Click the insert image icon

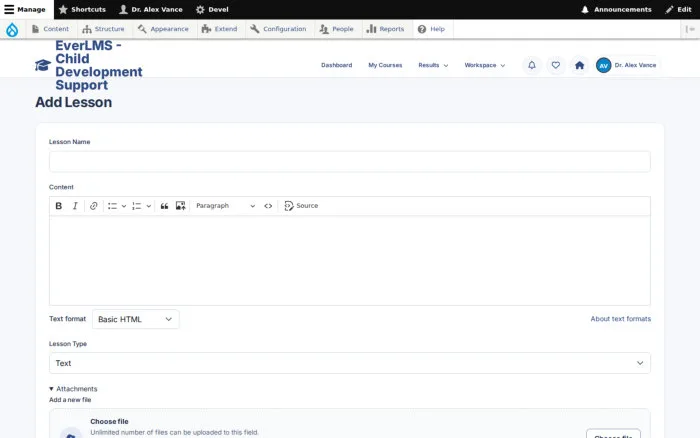(x=180, y=206)
